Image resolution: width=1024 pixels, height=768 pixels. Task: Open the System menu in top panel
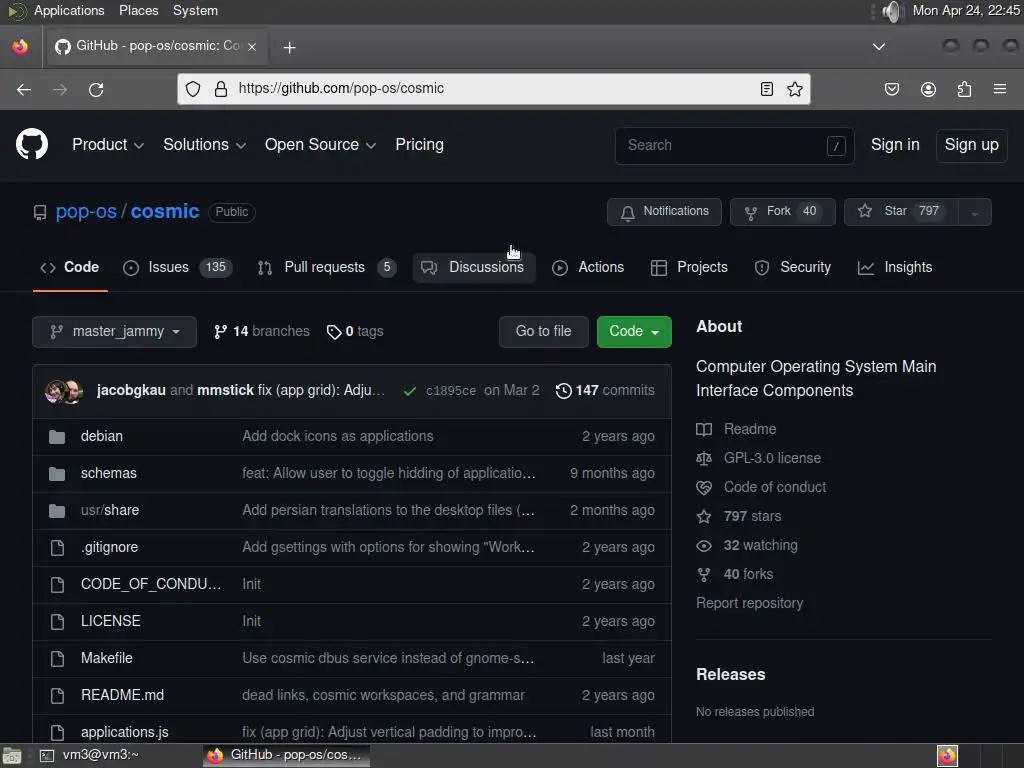pyautogui.click(x=195, y=11)
